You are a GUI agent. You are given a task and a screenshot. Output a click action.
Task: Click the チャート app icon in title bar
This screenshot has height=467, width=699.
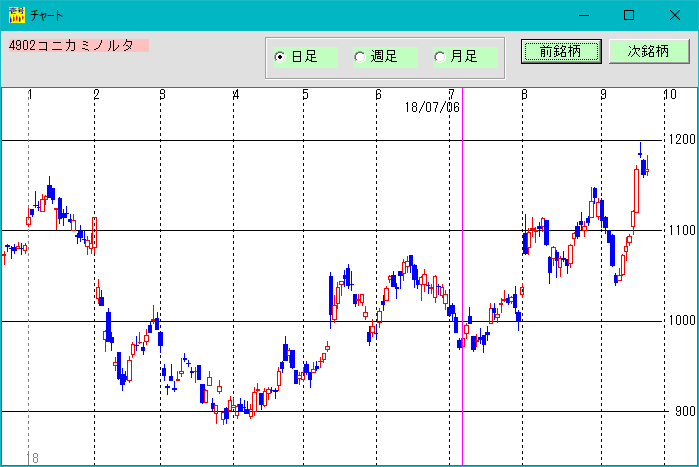[x=16, y=15]
